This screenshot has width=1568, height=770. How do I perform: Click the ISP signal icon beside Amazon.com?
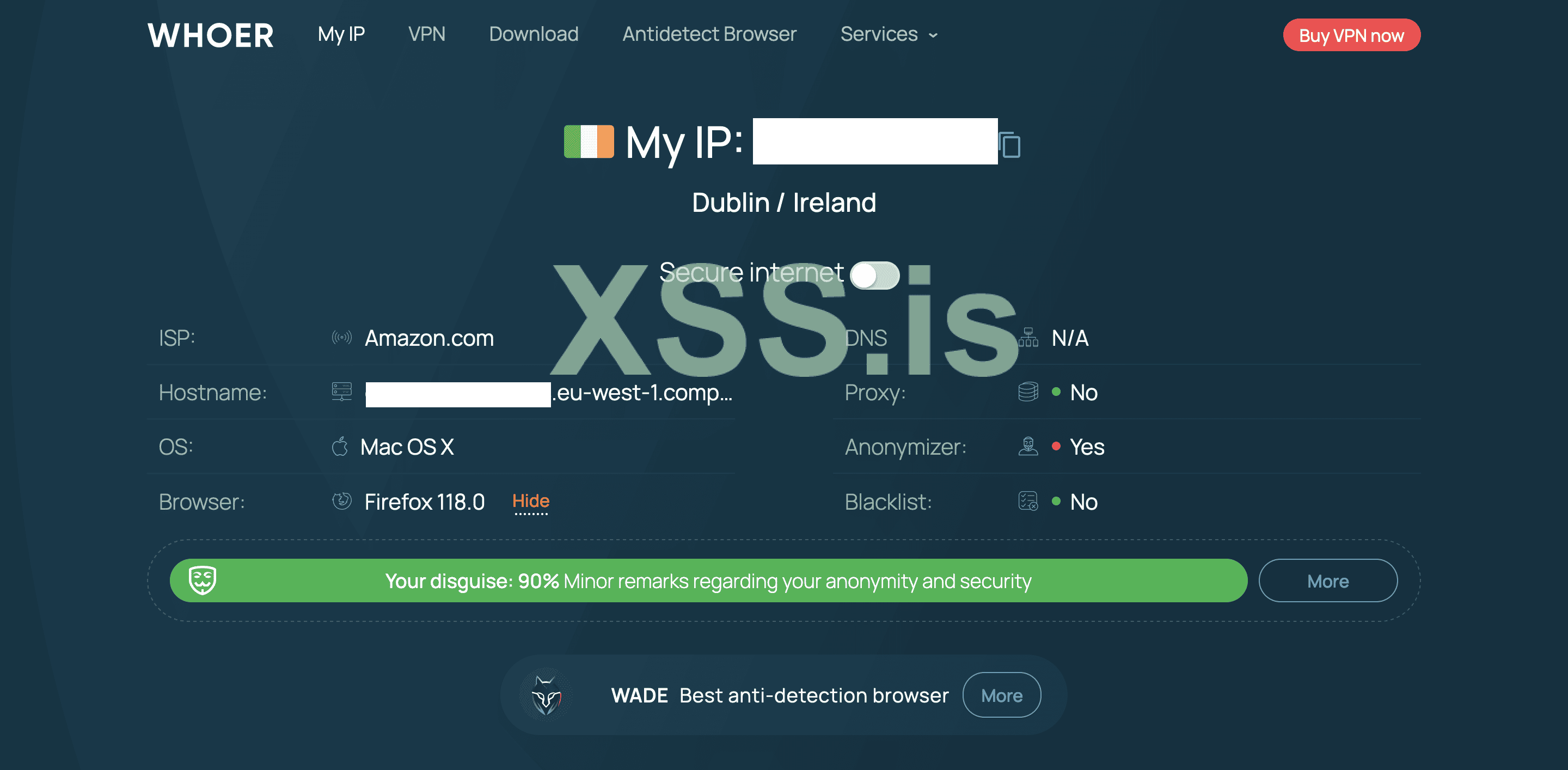[341, 337]
